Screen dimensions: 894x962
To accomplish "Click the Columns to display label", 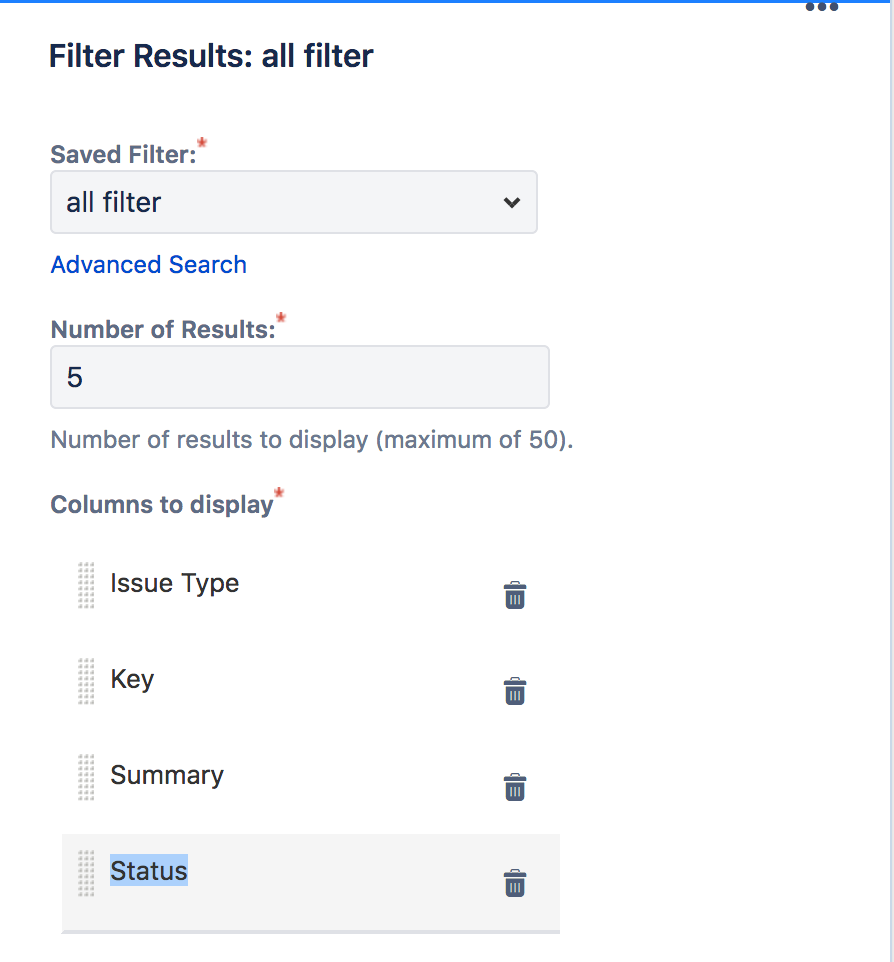I will 161,504.
